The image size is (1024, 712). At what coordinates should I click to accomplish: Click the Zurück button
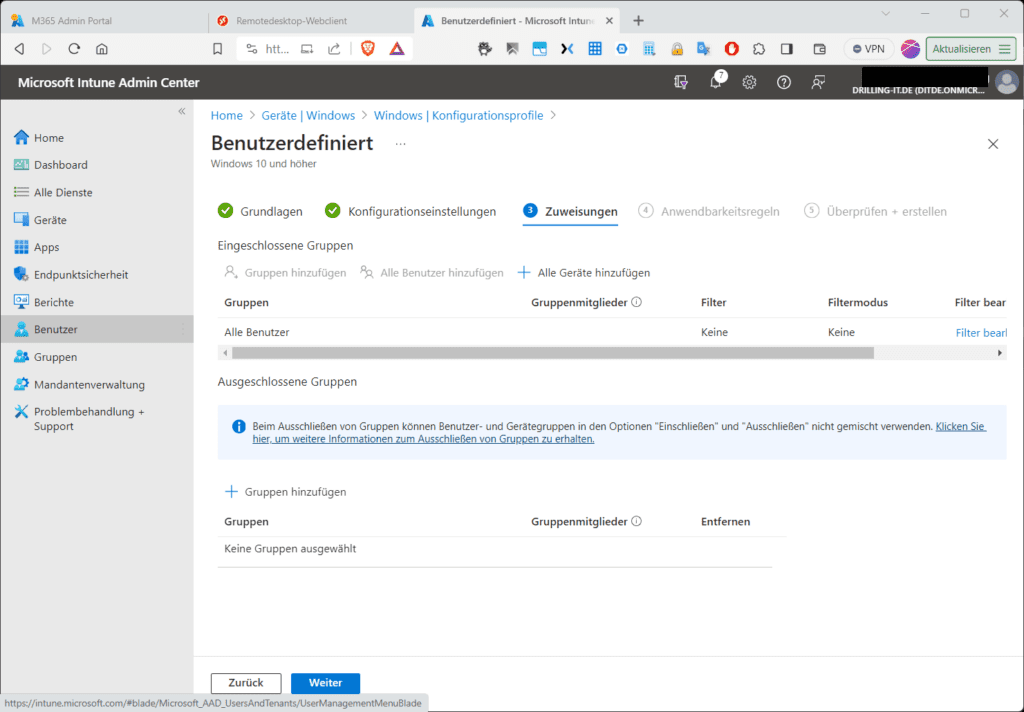tap(246, 683)
